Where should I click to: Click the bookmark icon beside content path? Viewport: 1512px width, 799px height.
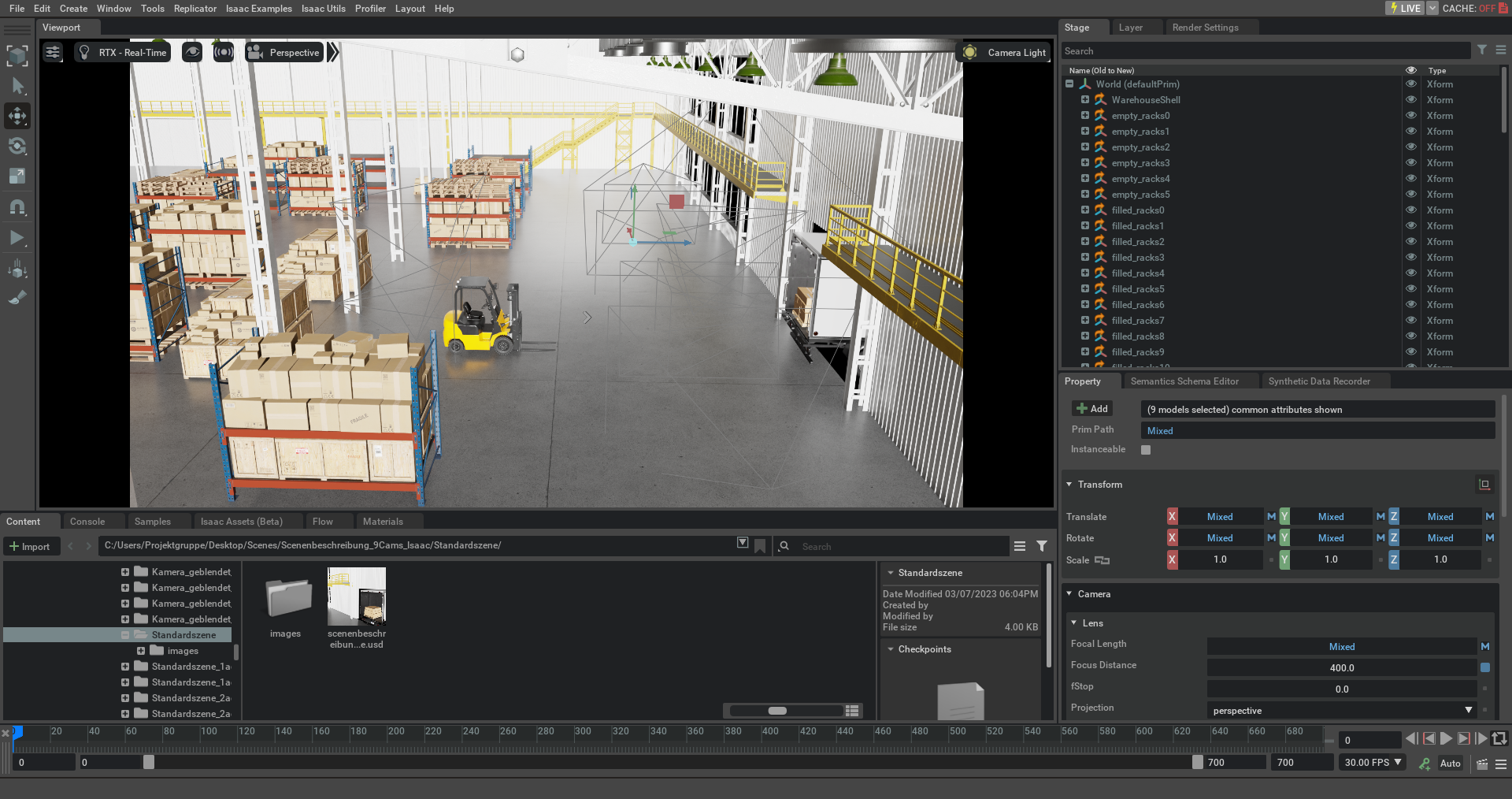(x=760, y=546)
